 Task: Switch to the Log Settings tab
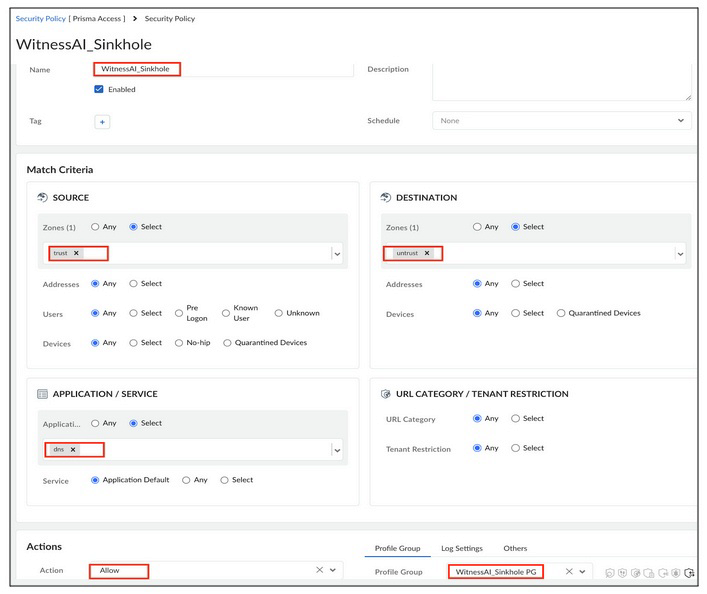[x=461, y=548]
